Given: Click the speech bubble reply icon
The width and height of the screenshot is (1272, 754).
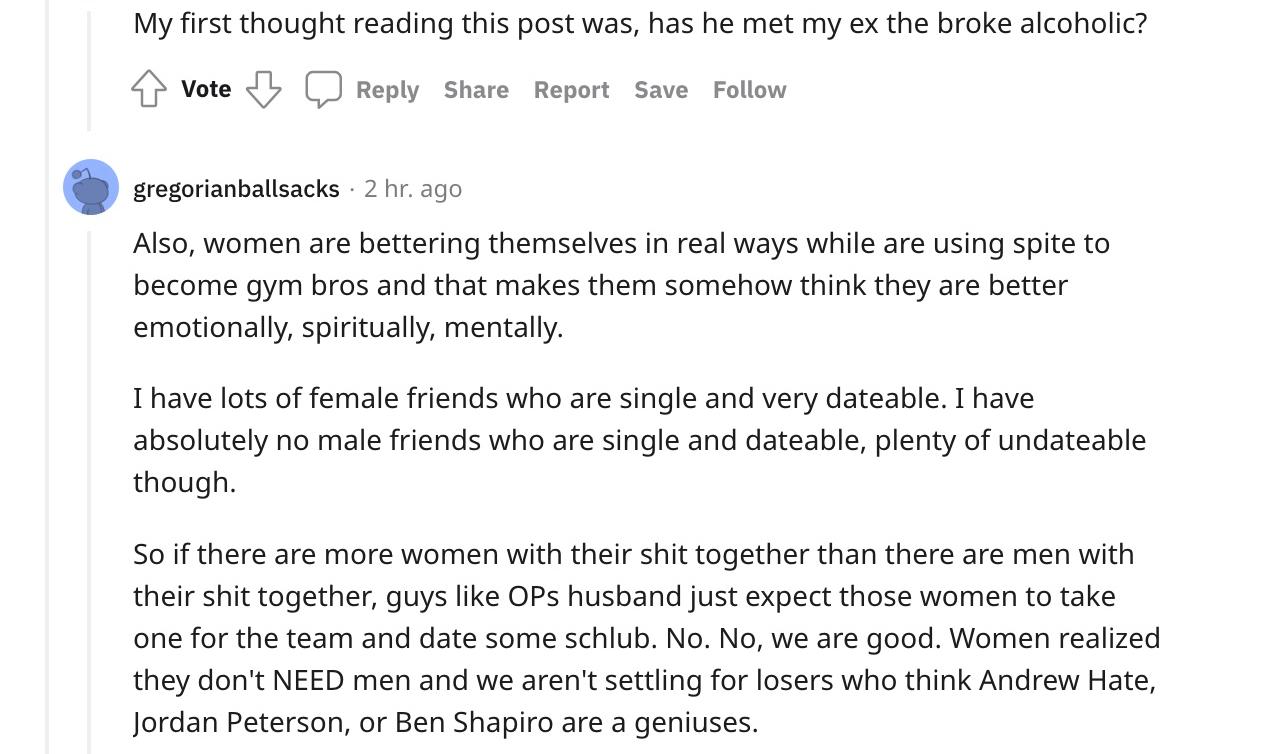Looking at the screenshot, I should (323, 90).
